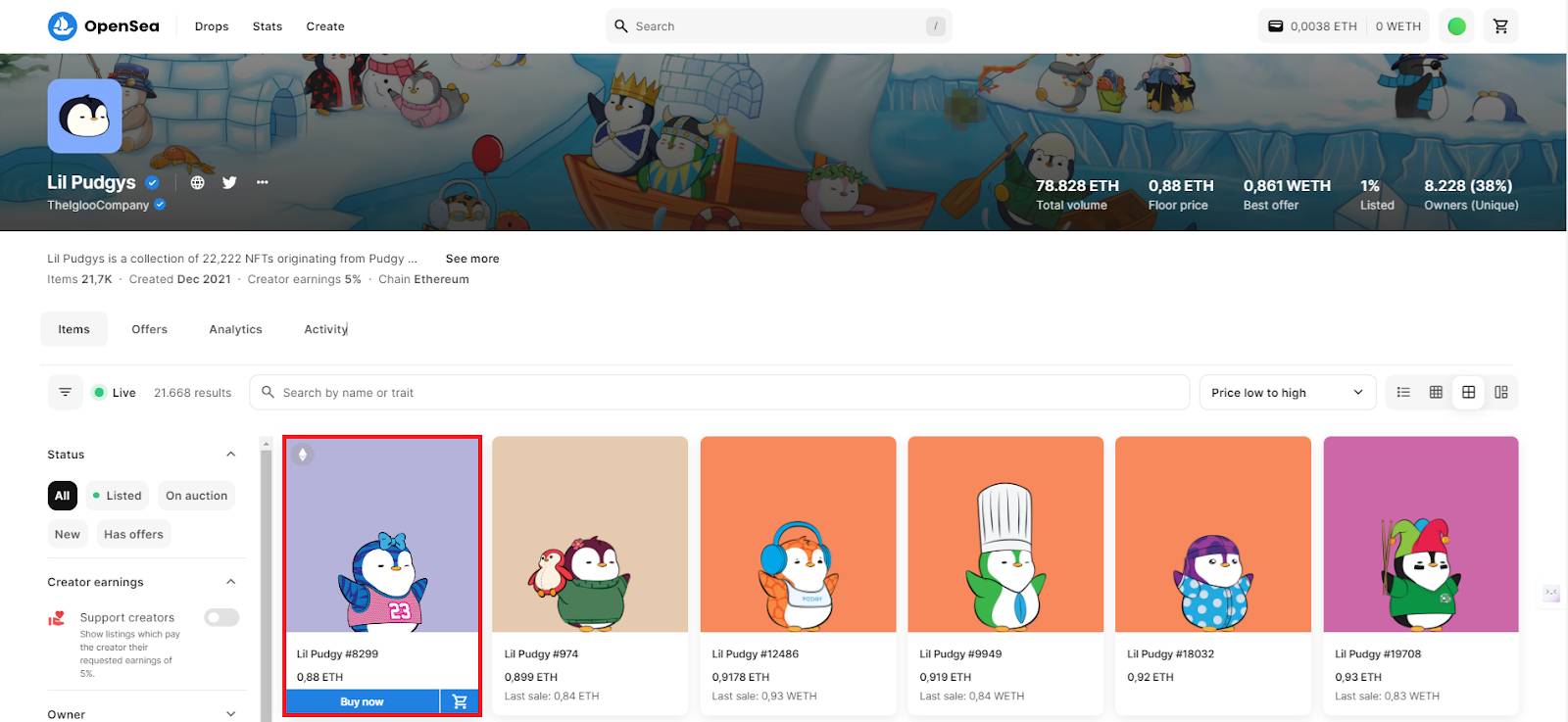Image resolution: width=1568 pixels, height=722 pixels.
Task: Switch to the Activity tab
Action: [x=325, y=329]
